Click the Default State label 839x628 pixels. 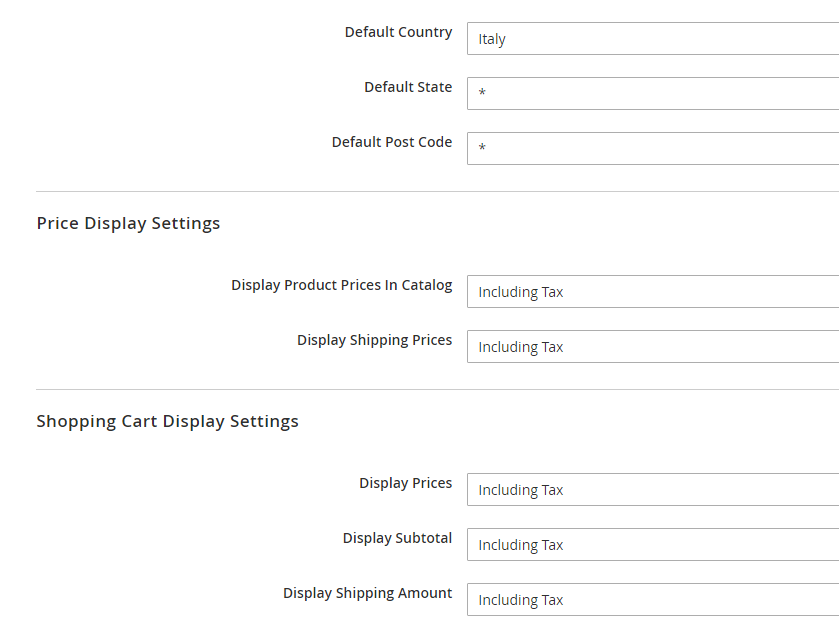tap(408, 87)
